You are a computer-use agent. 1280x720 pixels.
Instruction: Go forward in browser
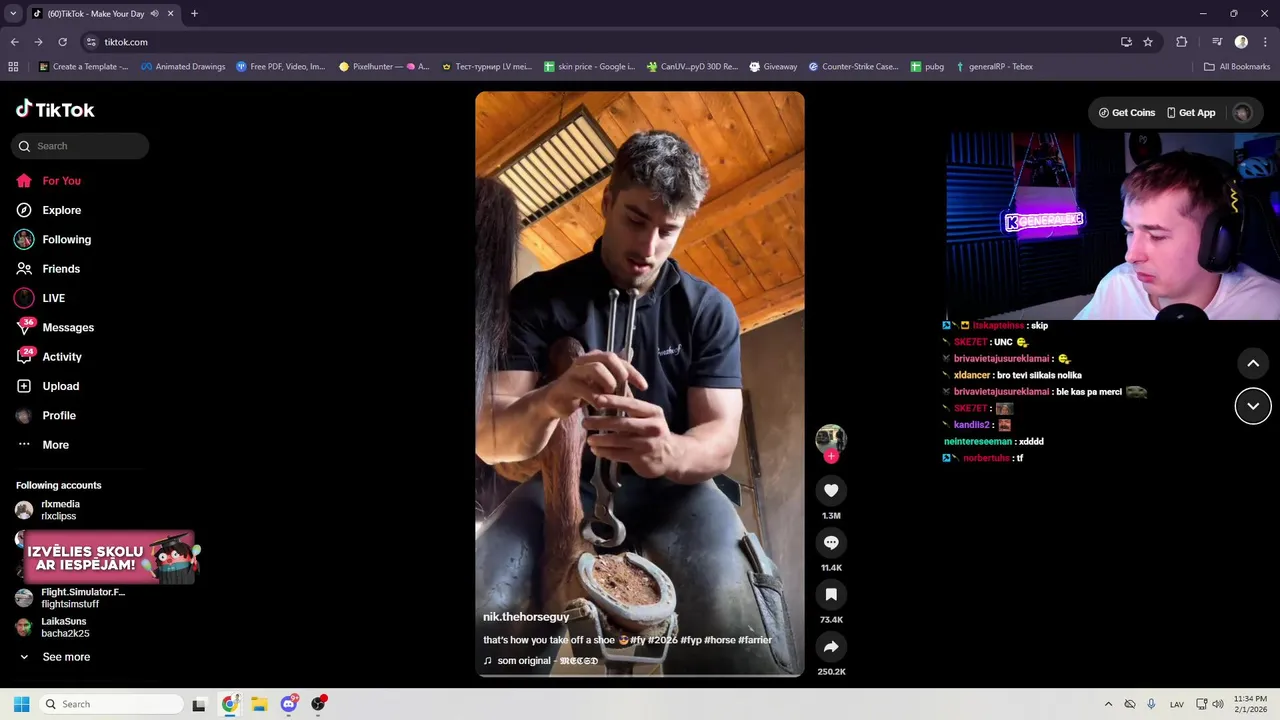[x=38, y=42]
